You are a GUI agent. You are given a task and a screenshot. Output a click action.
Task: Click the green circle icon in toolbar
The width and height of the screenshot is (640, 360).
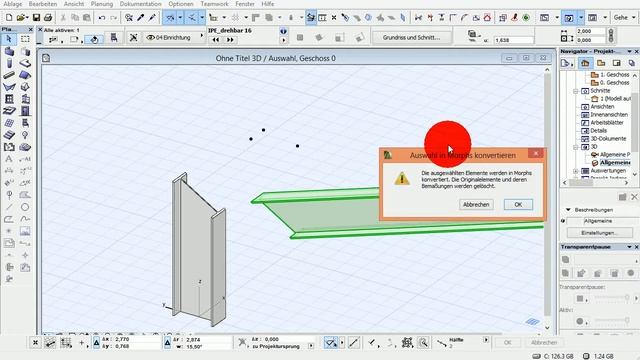point(526,18)
